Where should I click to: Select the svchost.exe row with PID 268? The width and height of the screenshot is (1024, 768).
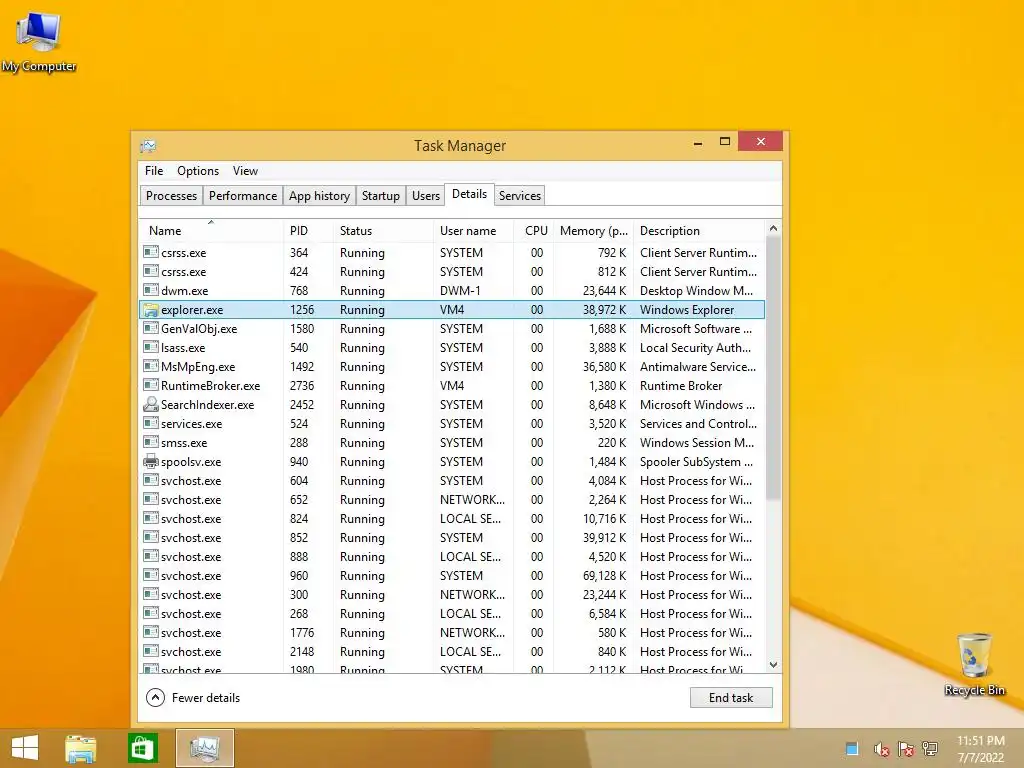pyautogui.click(x=452, y=613)
